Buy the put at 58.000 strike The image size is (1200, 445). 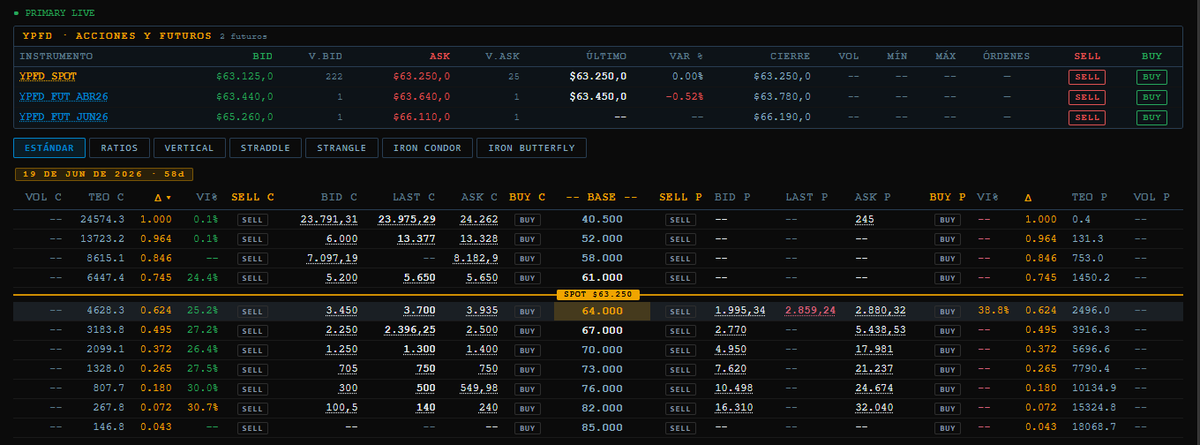click(x=947, y=257)
